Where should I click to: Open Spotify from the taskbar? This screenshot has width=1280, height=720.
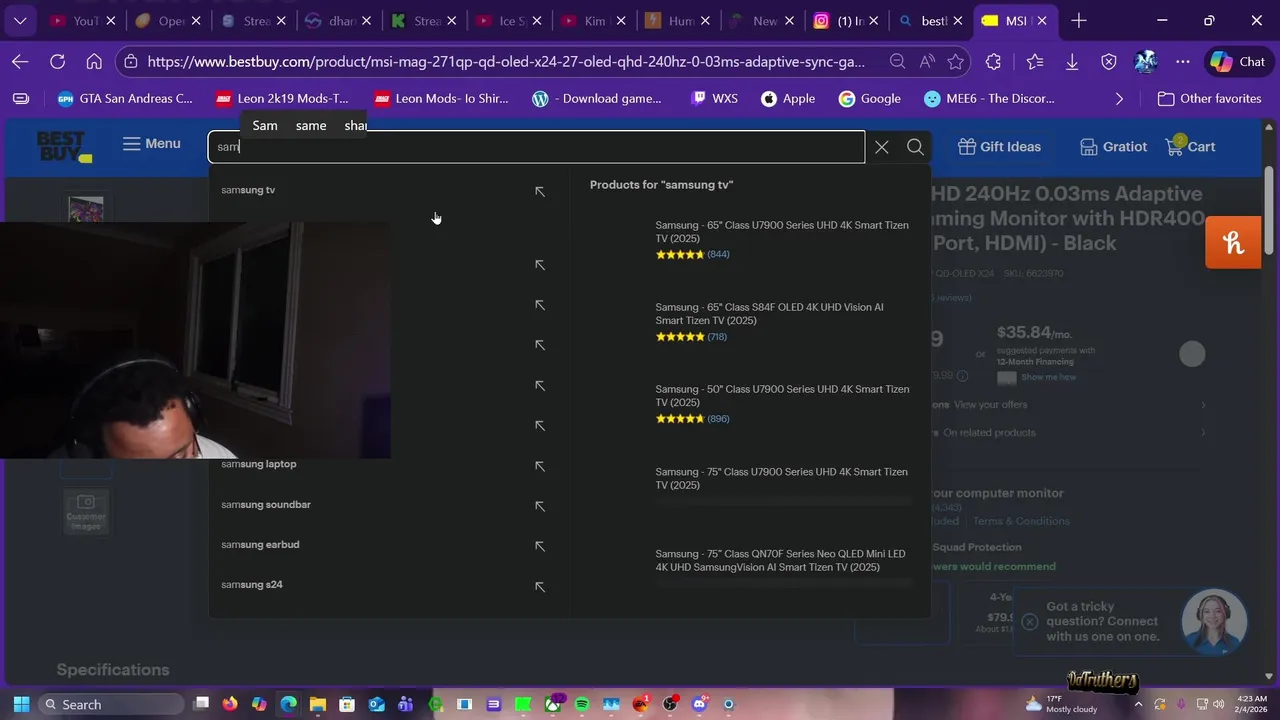pos(582,704)
